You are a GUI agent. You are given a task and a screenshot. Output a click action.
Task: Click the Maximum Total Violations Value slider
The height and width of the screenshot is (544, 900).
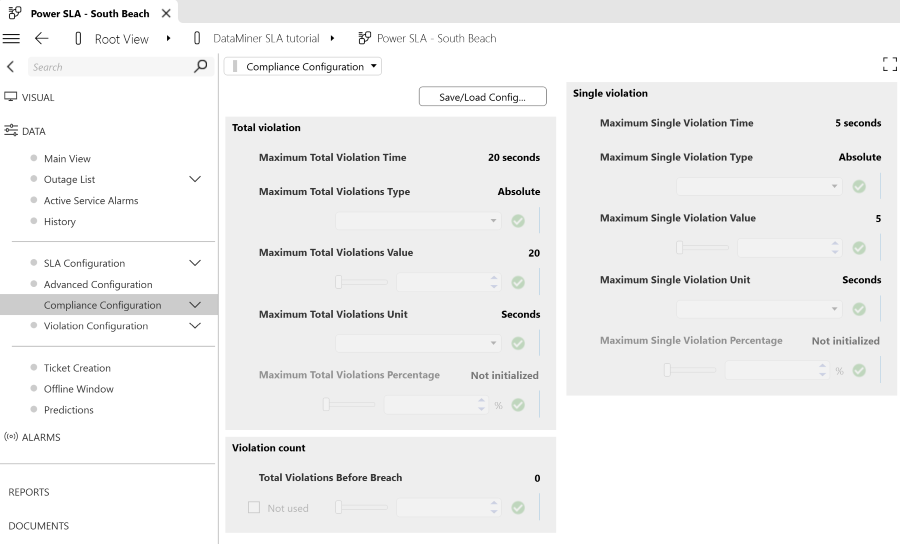362,282
